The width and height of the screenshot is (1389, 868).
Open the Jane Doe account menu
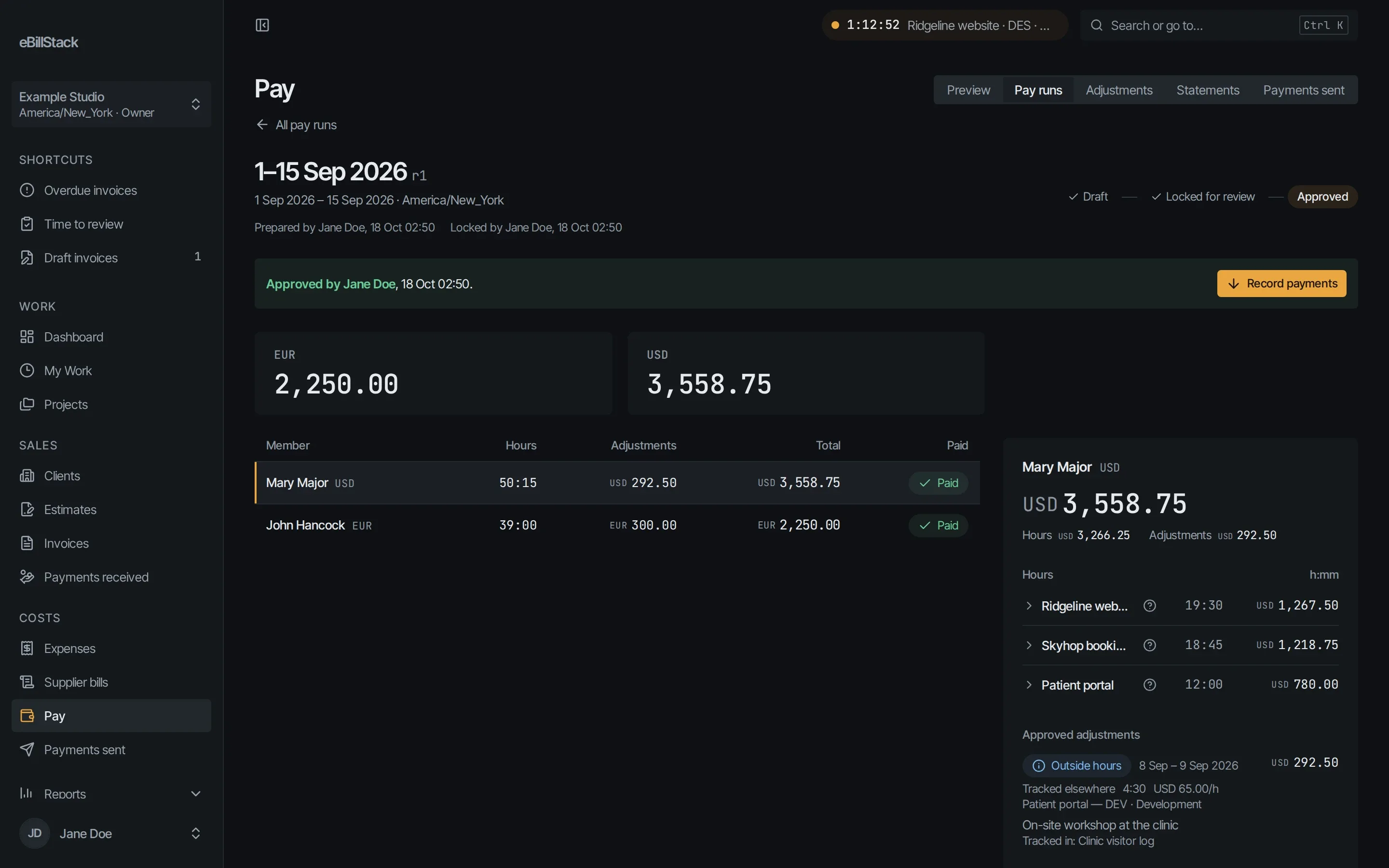tap(111, 833)
